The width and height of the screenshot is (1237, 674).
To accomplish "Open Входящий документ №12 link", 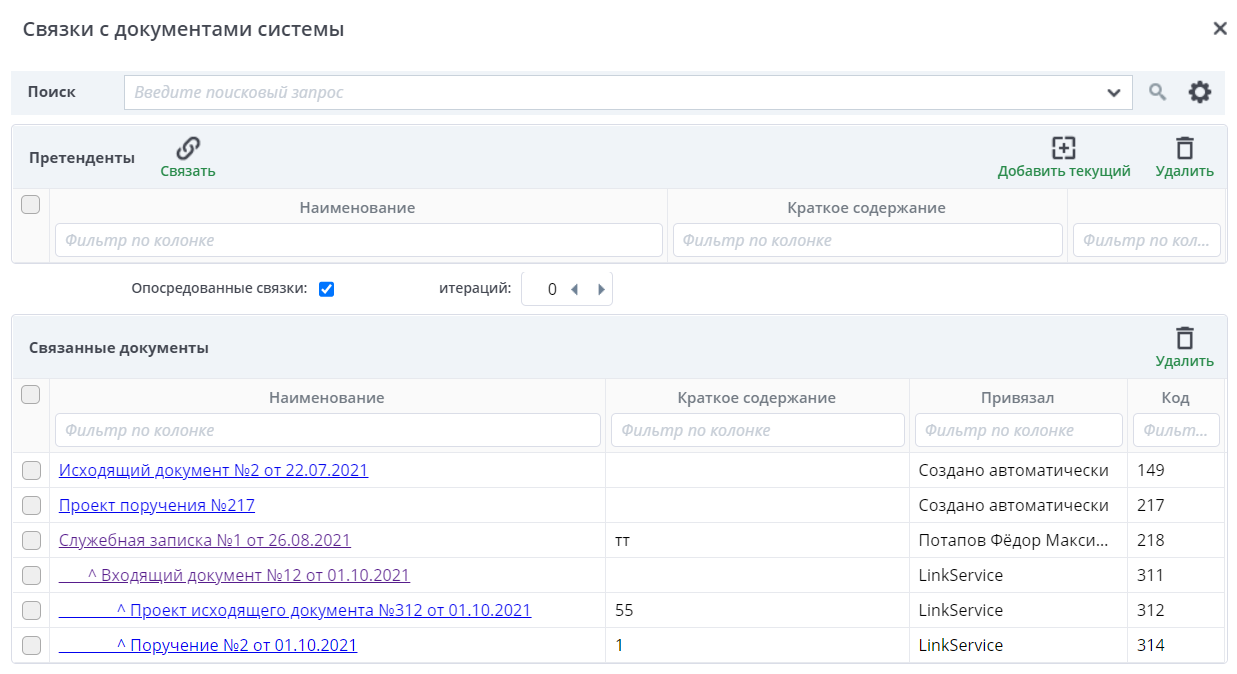I will click(x=255, y=575).
